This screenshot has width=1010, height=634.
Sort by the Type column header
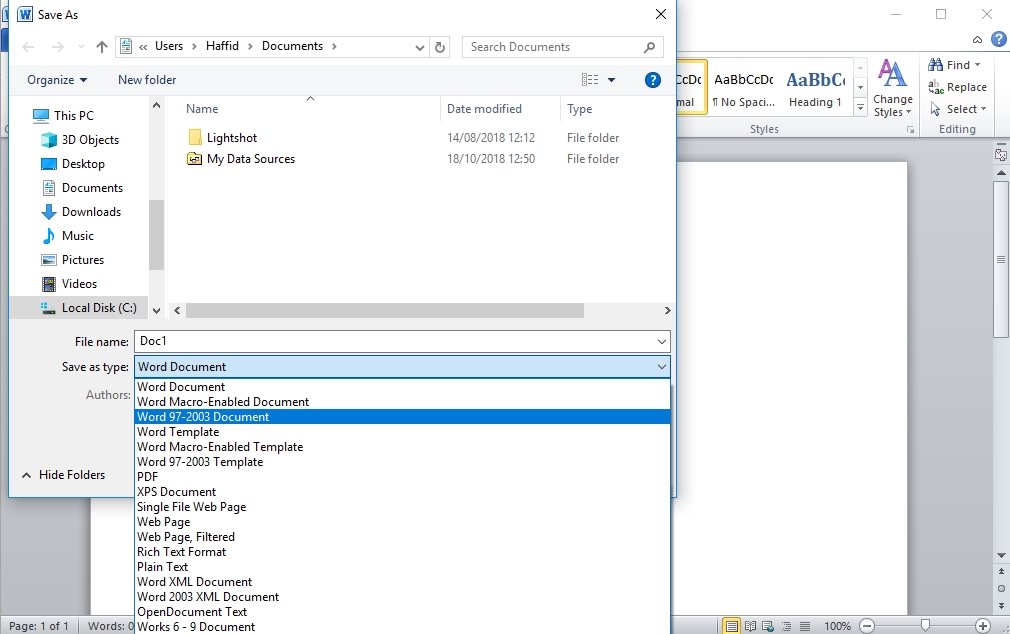tap(579, 109)
